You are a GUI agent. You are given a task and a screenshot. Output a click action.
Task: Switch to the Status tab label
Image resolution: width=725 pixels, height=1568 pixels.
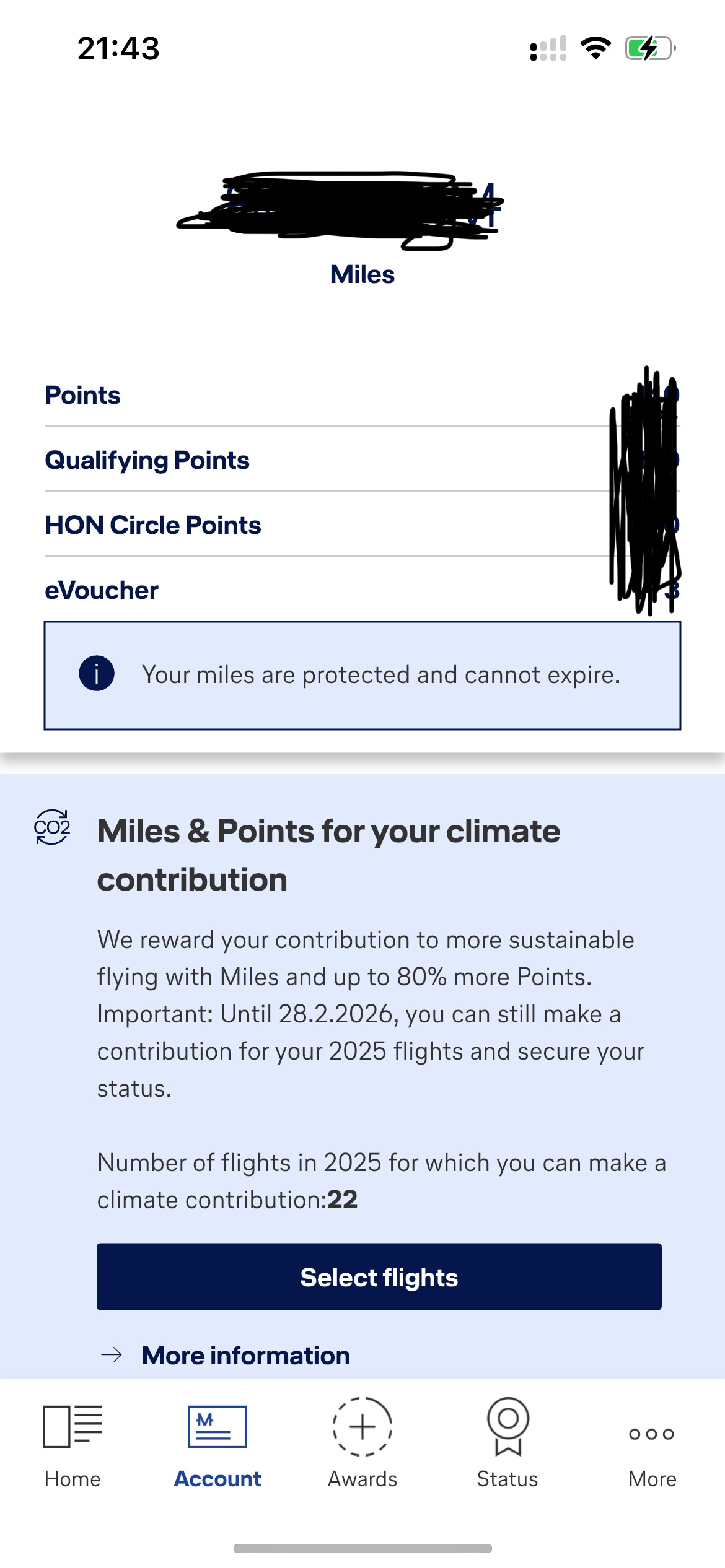(507, 1479)
